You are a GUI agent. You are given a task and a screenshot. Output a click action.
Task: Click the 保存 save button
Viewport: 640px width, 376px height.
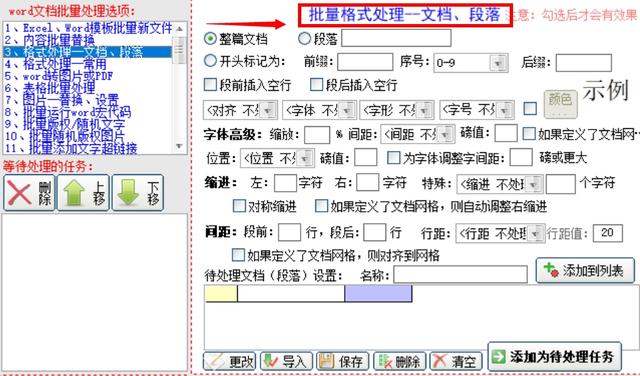tap(342, 361)
